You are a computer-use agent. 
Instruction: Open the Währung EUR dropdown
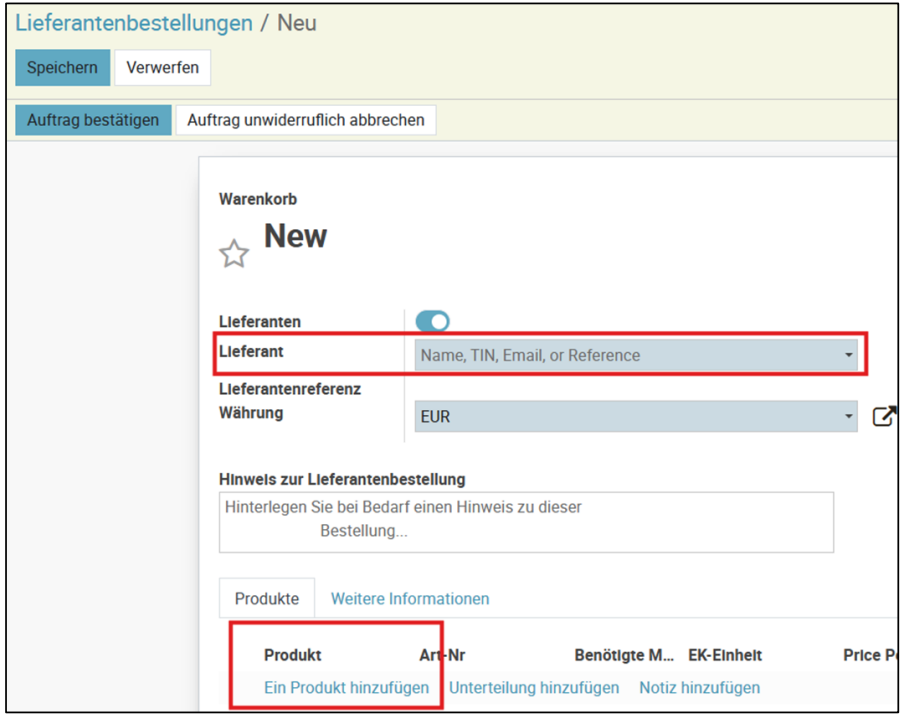635,416
